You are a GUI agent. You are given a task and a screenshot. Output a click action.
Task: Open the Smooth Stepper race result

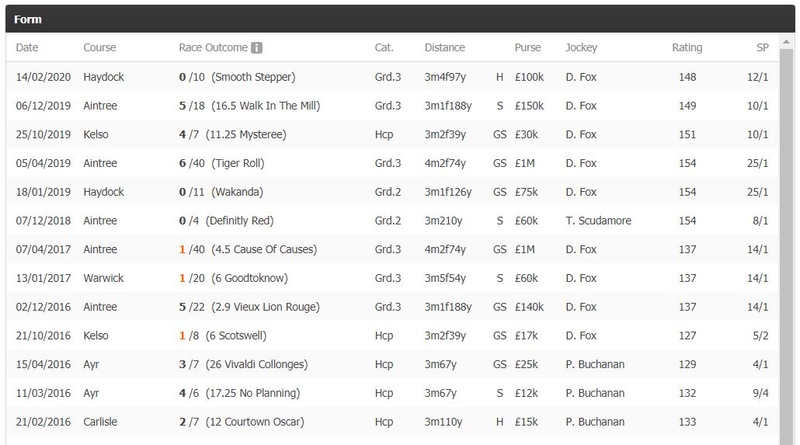[253, 77]
